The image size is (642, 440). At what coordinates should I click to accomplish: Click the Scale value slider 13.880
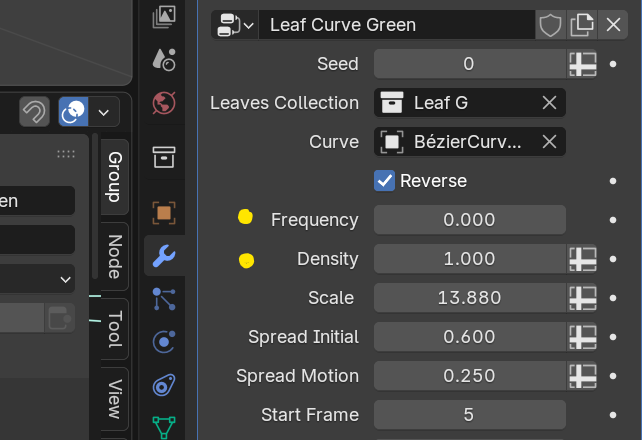point(470,298)
